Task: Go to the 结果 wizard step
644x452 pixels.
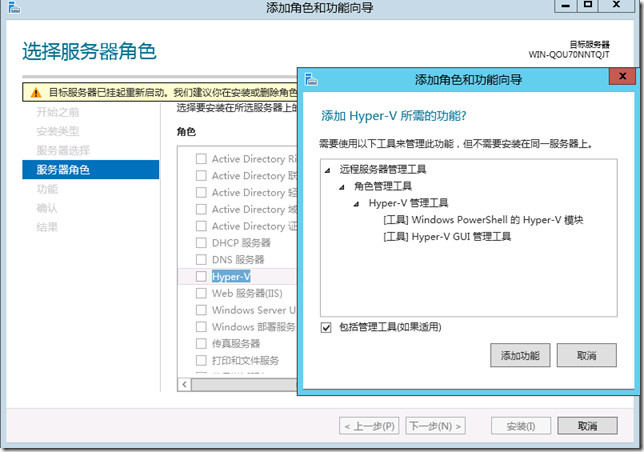Action: tap(47, 227)
